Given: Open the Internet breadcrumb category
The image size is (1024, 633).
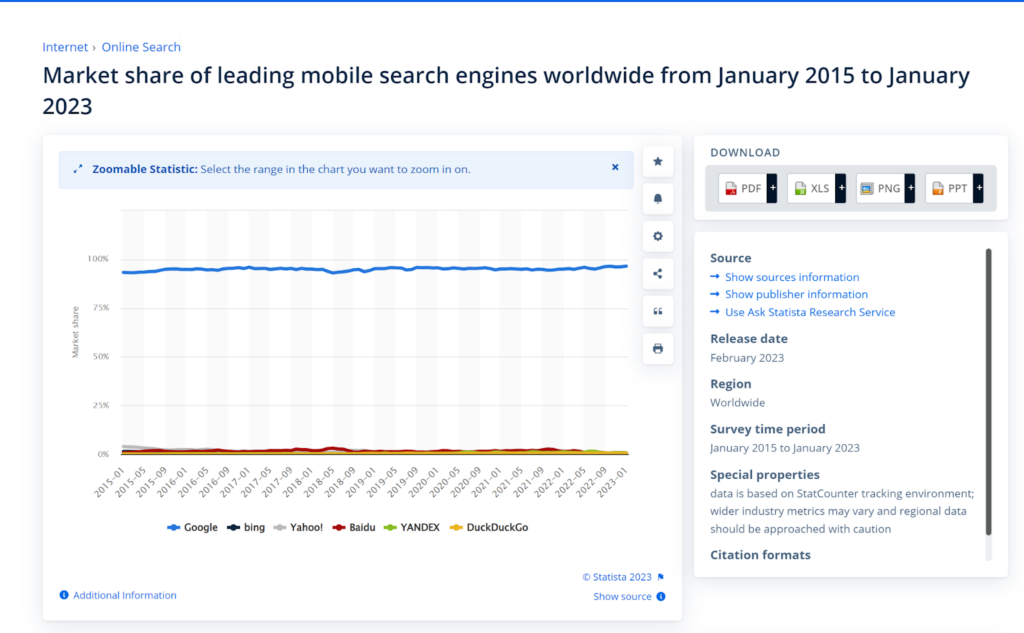Looking at the screenshot, I should (x=64, y=46).
